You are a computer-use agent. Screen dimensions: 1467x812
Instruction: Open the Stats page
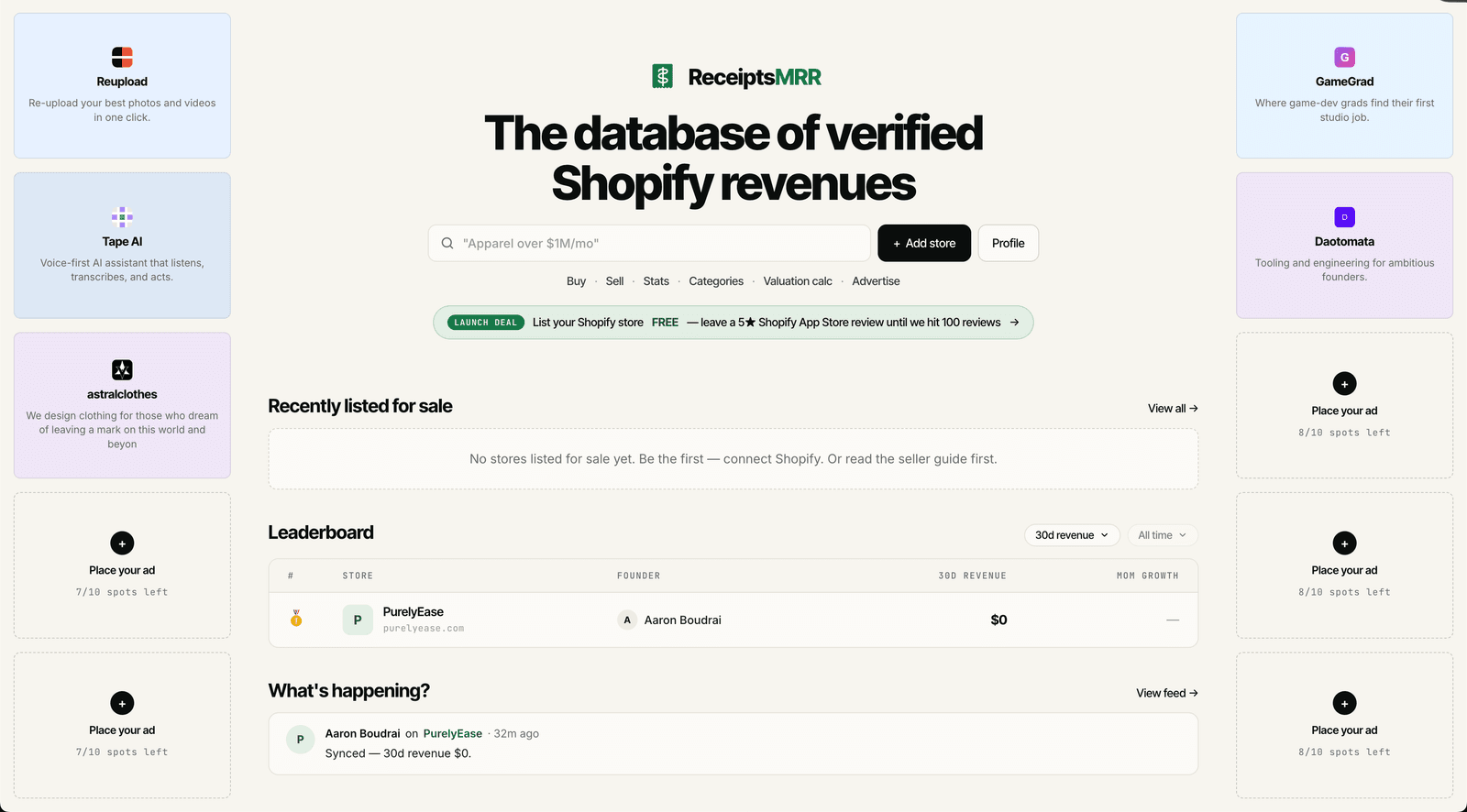[x=656, y=281]
